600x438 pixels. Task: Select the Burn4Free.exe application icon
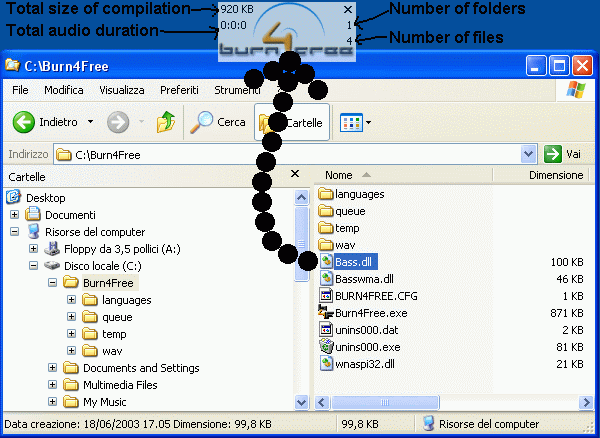[326, 312]
